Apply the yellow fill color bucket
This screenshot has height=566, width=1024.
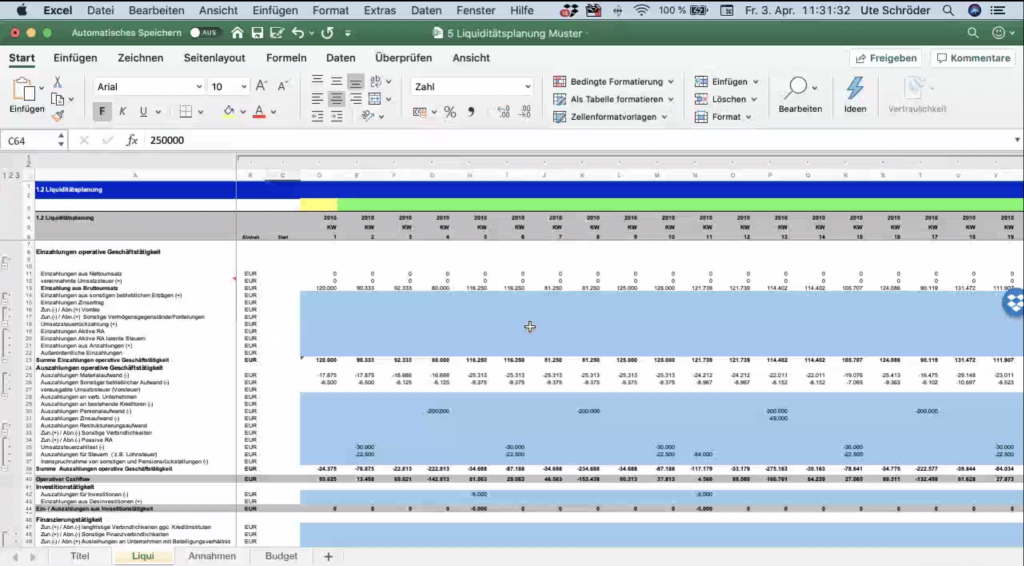click(229, 112)
